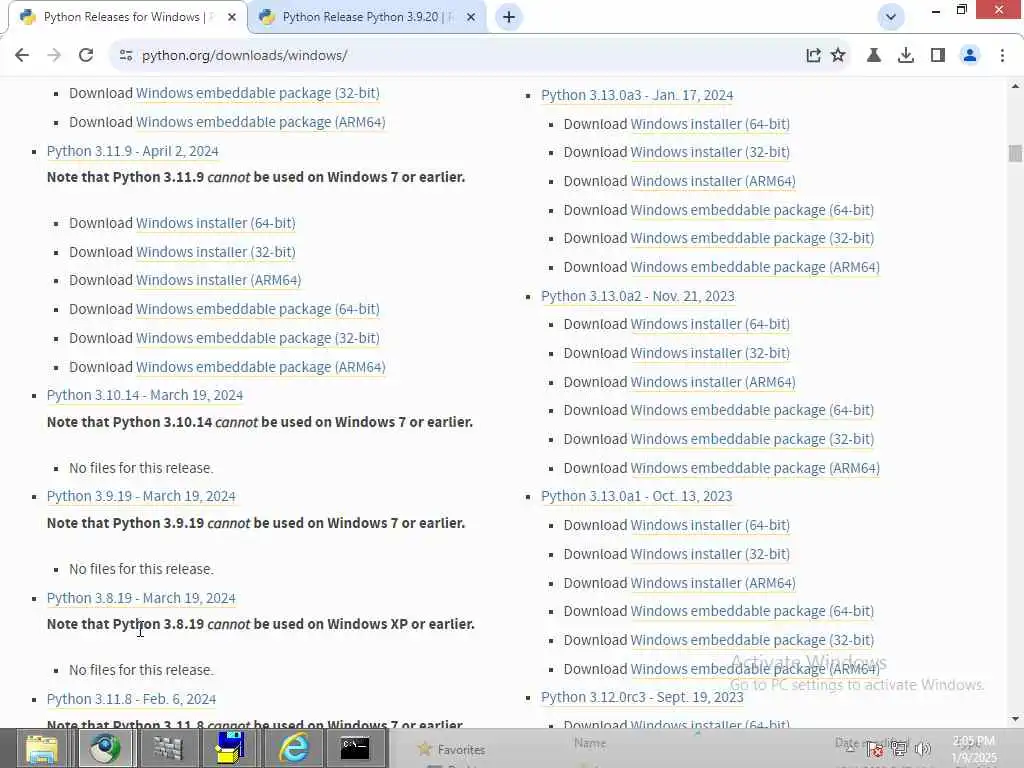Click scrollbar down arrow
This screenshot has width=1024, height=768.
(x=1015, y=719)
